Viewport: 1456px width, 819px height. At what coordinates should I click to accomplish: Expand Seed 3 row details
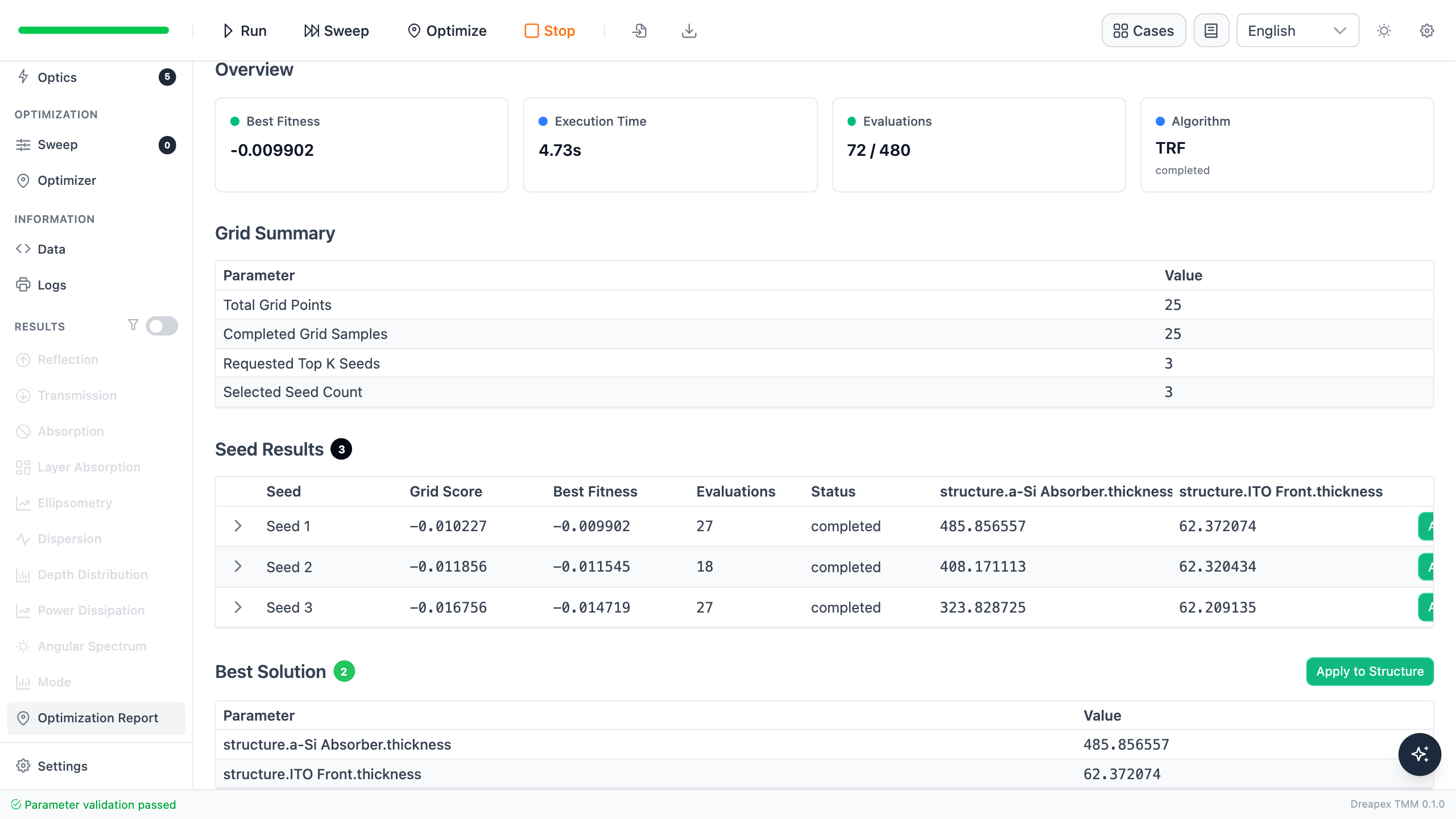point(238,607)
